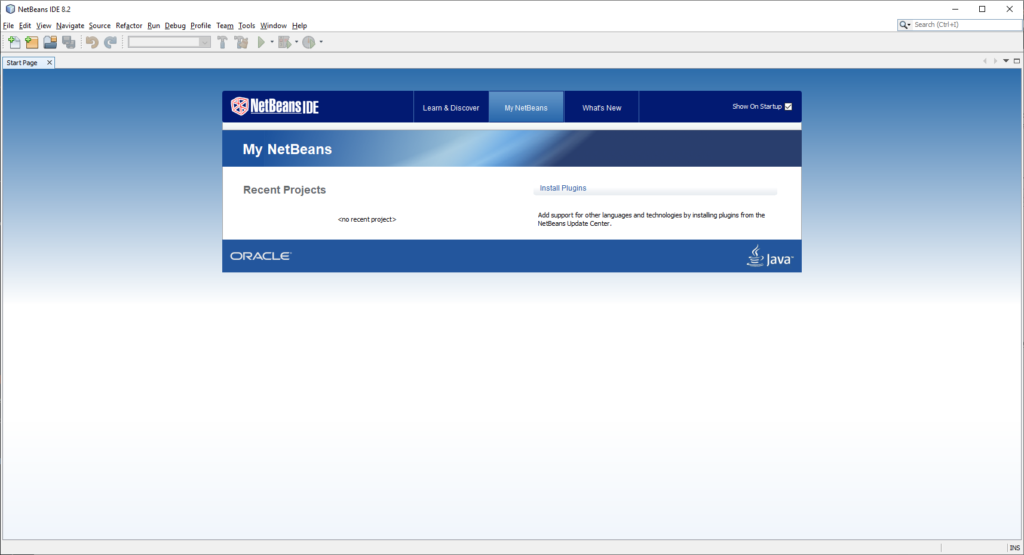
Task: Click the Open Project toolbar icon
Action: 50,42
